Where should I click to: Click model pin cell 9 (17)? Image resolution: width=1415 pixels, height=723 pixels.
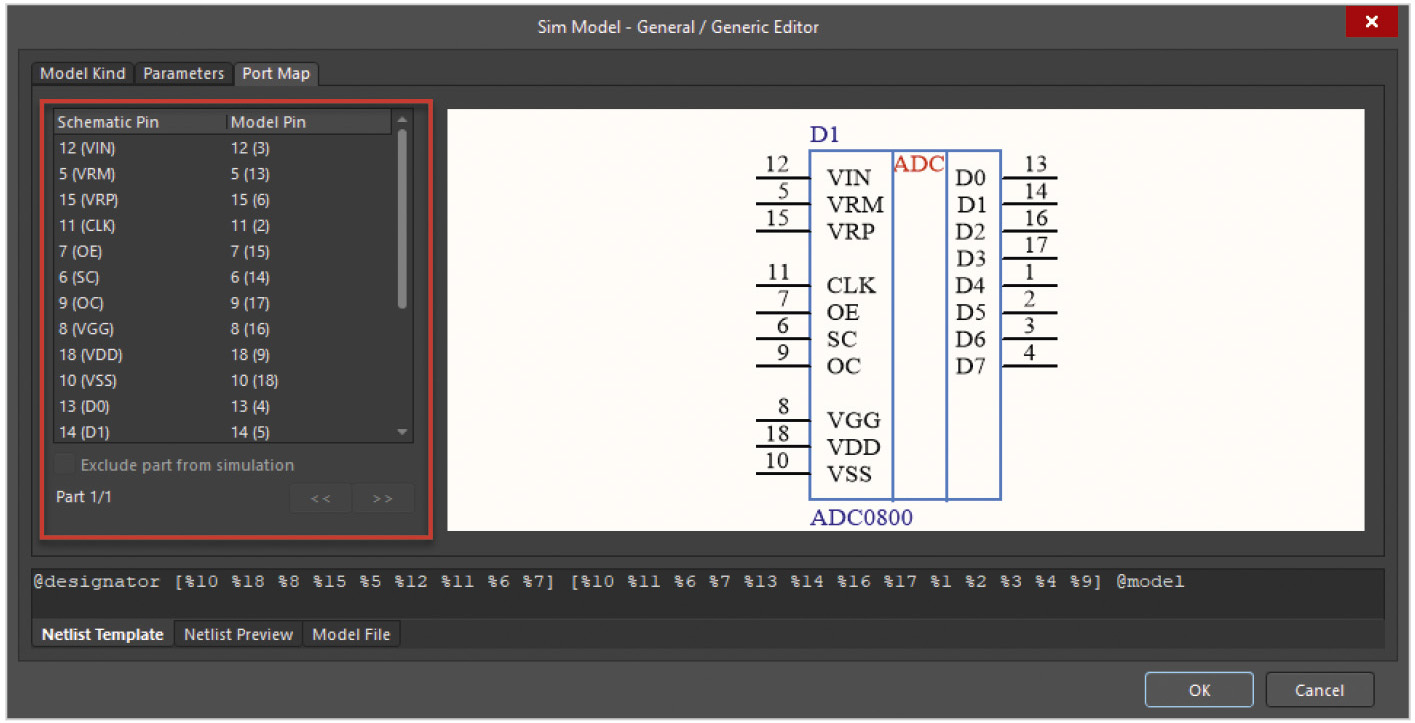250,304
